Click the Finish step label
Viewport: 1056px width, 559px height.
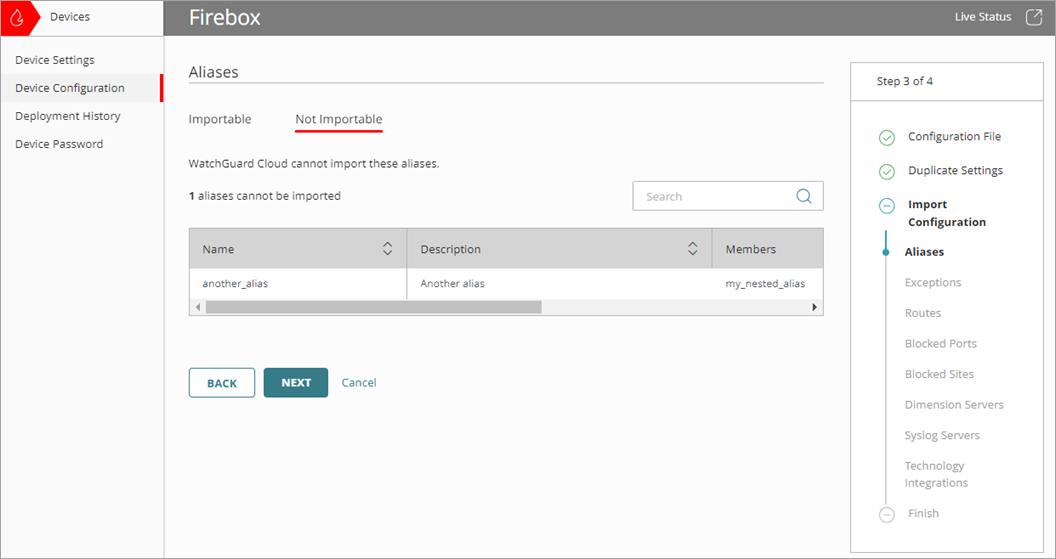click(923, 513)
